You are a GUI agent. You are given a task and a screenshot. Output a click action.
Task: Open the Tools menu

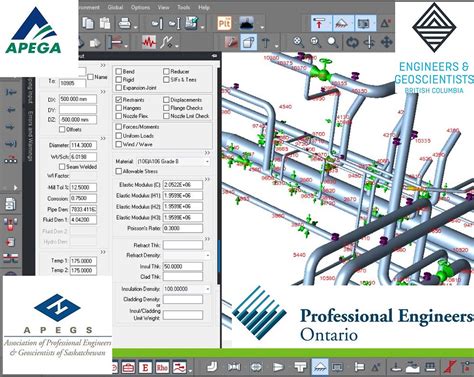183,7
